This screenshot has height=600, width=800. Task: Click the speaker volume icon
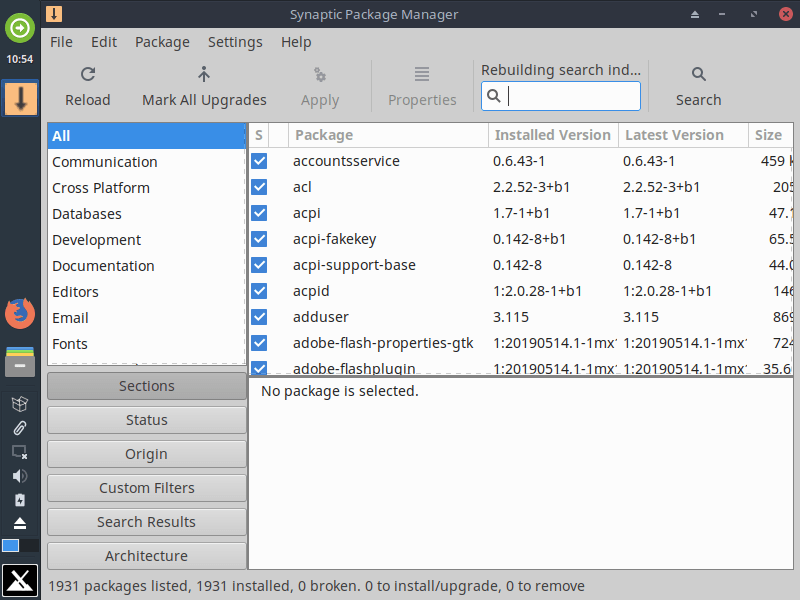click(19, 476)
